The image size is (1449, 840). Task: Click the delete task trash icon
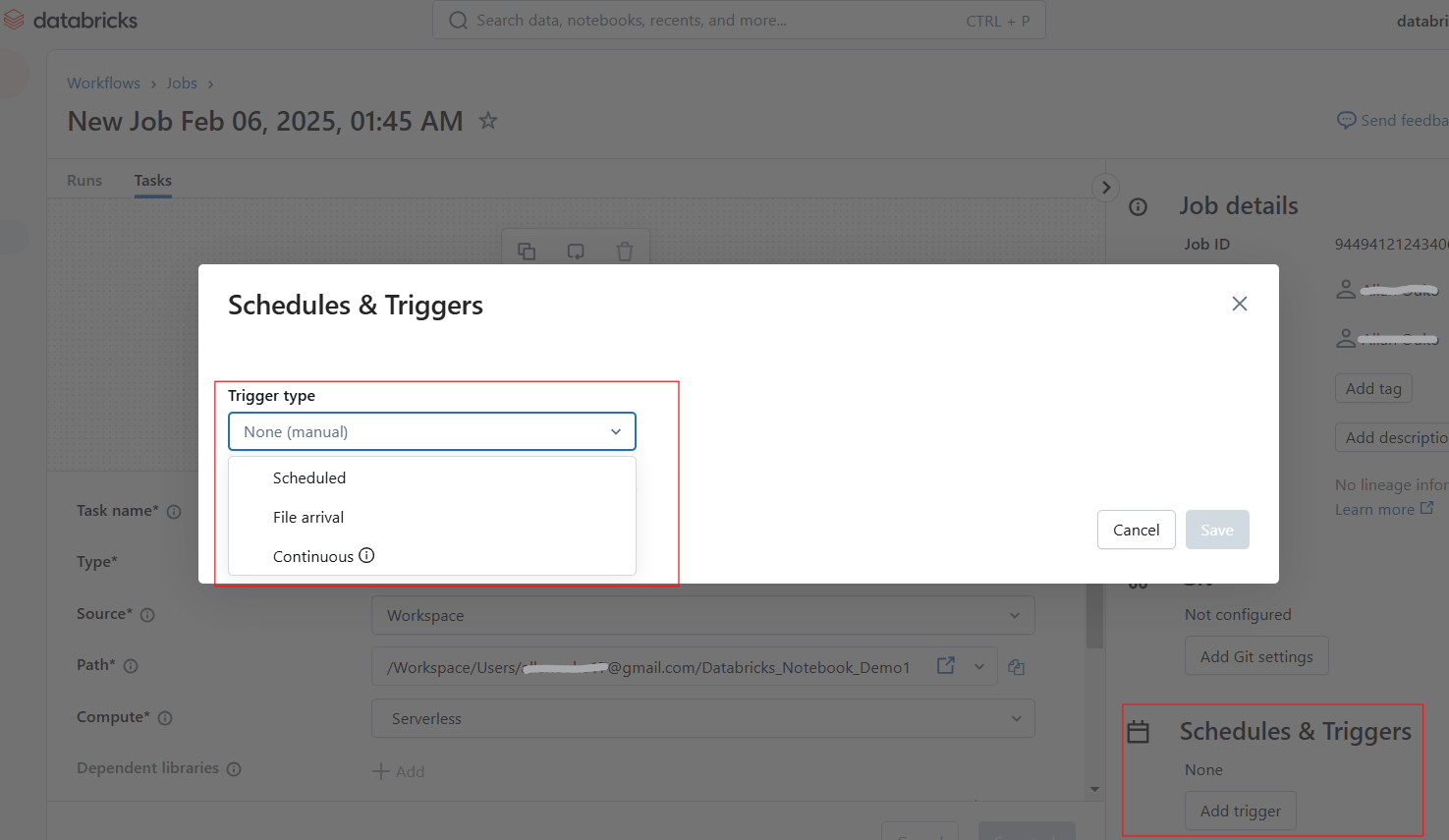pyautogui.click(x=625, y=252)
